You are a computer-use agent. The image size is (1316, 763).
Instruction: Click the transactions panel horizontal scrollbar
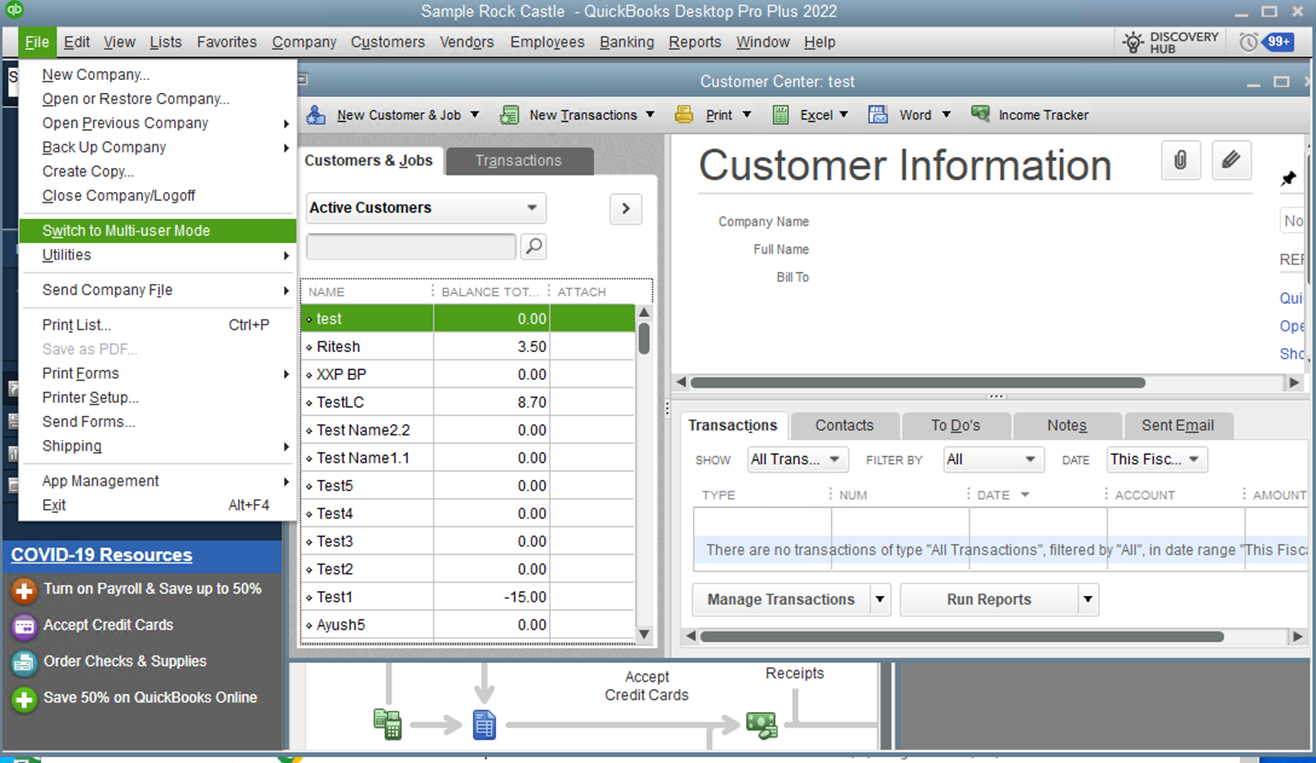[961, 636]
